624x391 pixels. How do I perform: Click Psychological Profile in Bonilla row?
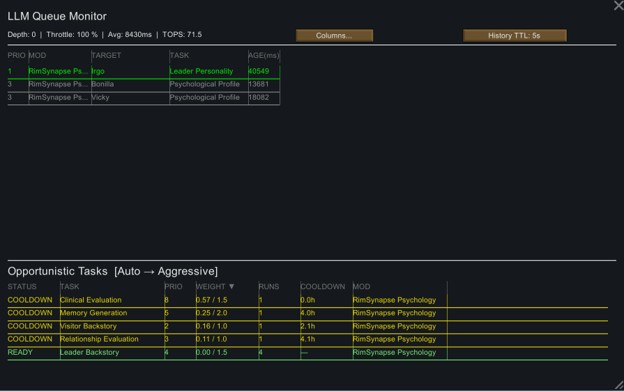click(x=205, y=84)
